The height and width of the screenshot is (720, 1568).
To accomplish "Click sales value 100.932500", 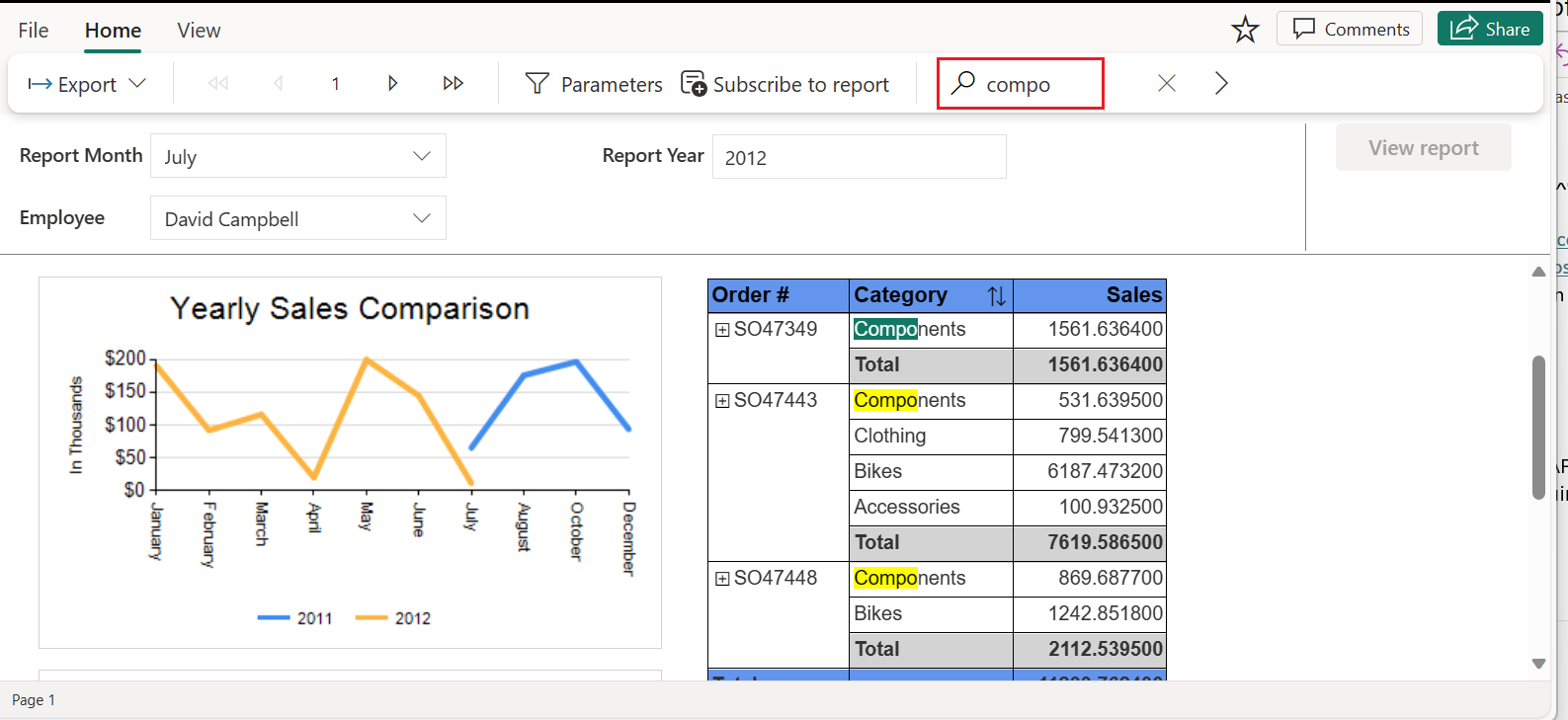I will pyautogui.click(x=1111, y=508).
